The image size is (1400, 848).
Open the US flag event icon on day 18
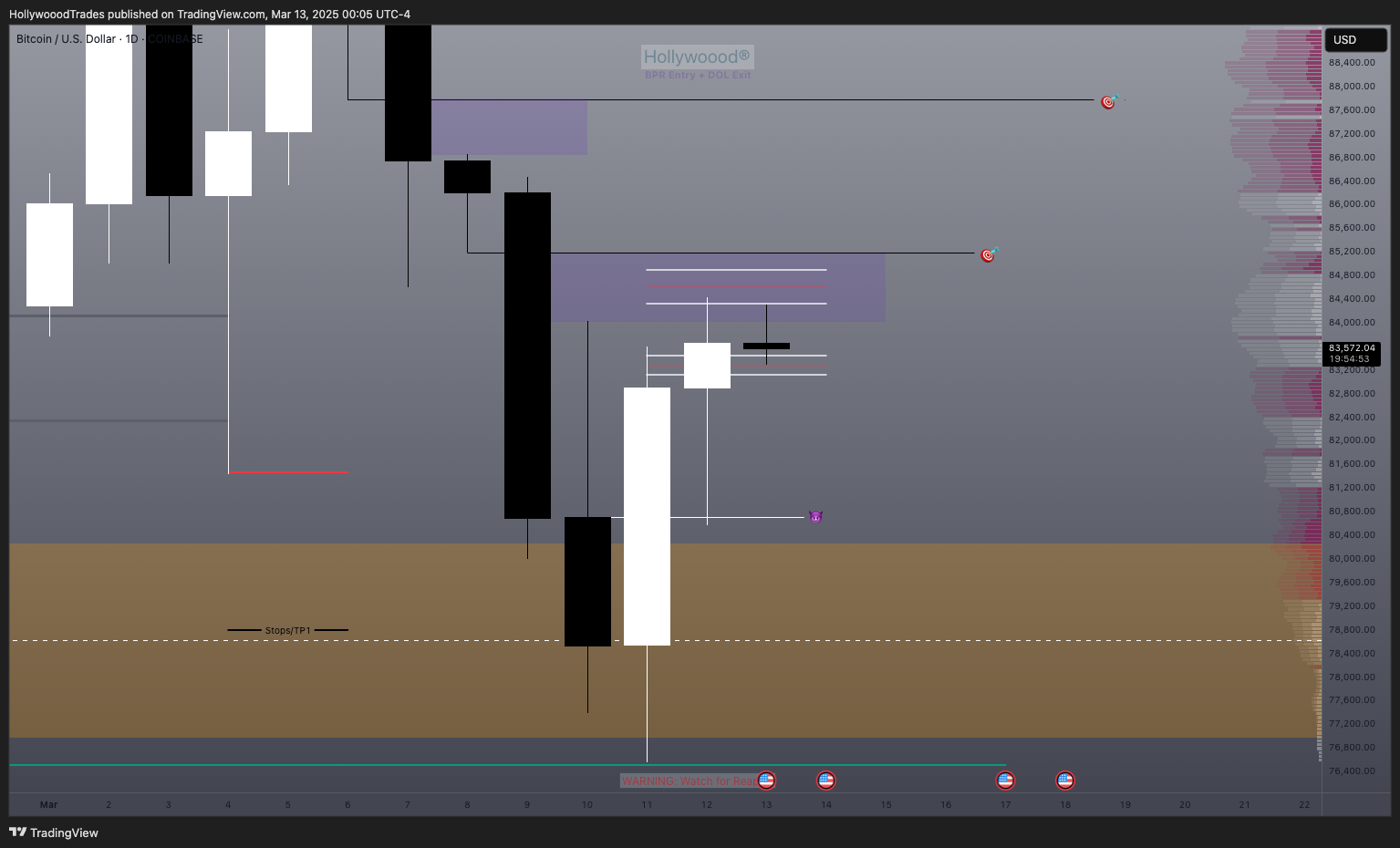[x=1065, y=781]
